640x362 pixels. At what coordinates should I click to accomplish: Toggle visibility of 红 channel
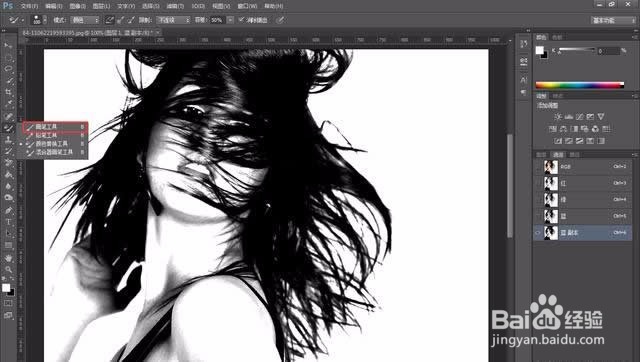click(538, 183)
